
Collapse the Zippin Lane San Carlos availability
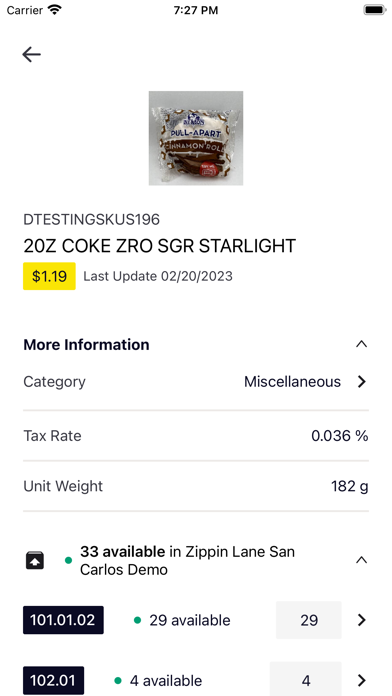[x=361, y=560]
